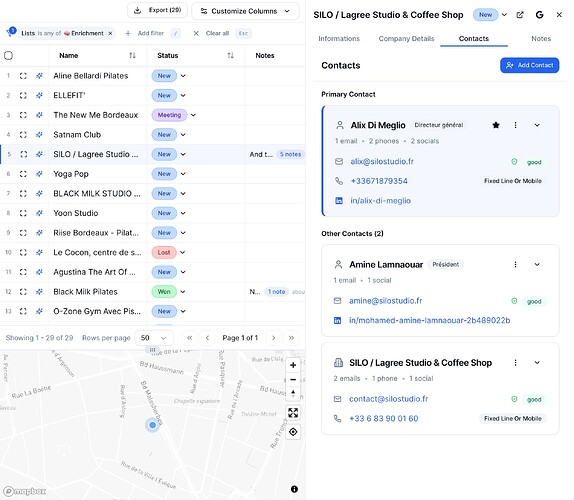Select Riise Bordeaux row name
This screenshot has width=574, height=500.
[x=96, y=233]
